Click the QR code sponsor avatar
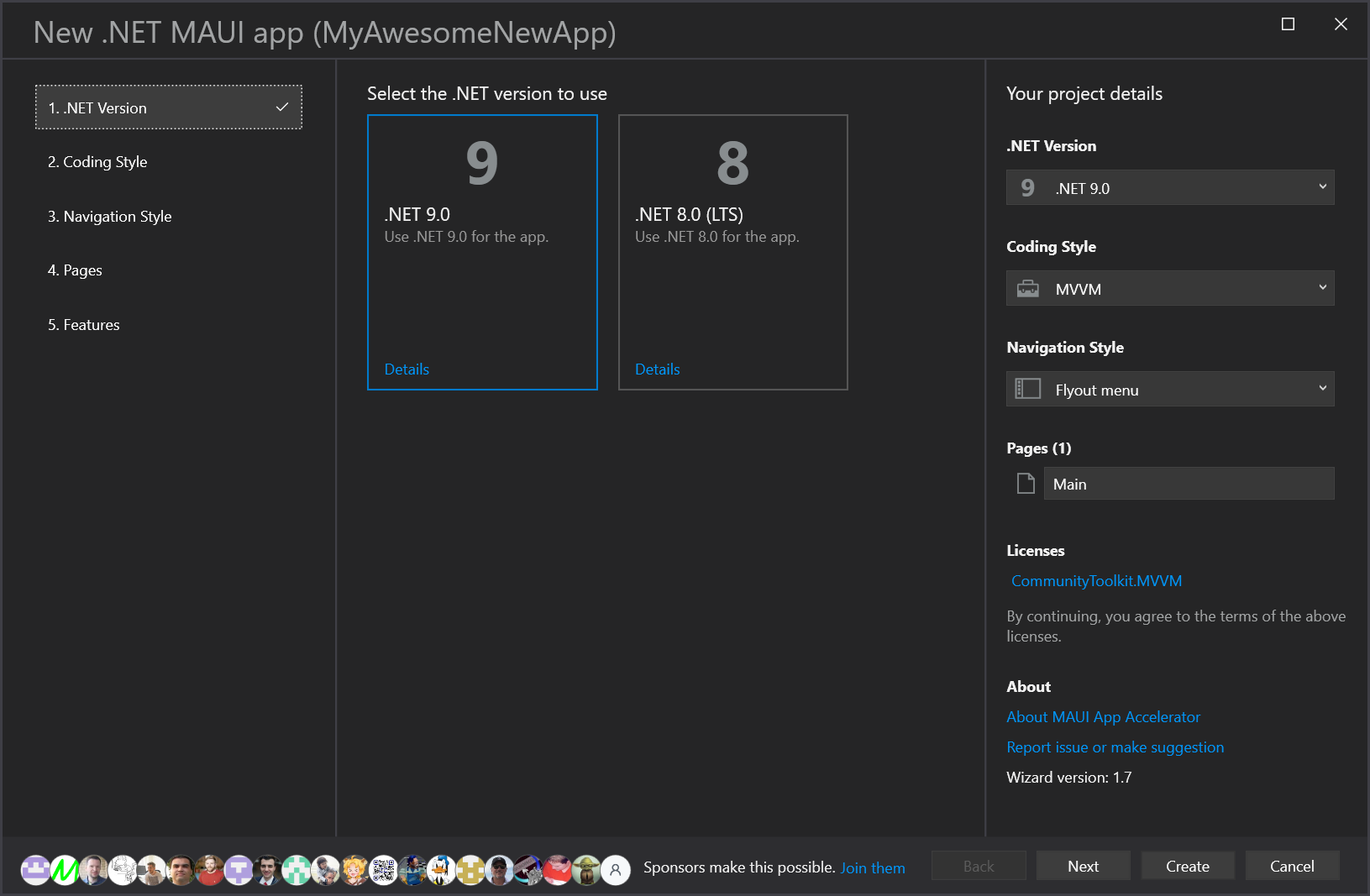1370x896 pixels. click(383, 870)
